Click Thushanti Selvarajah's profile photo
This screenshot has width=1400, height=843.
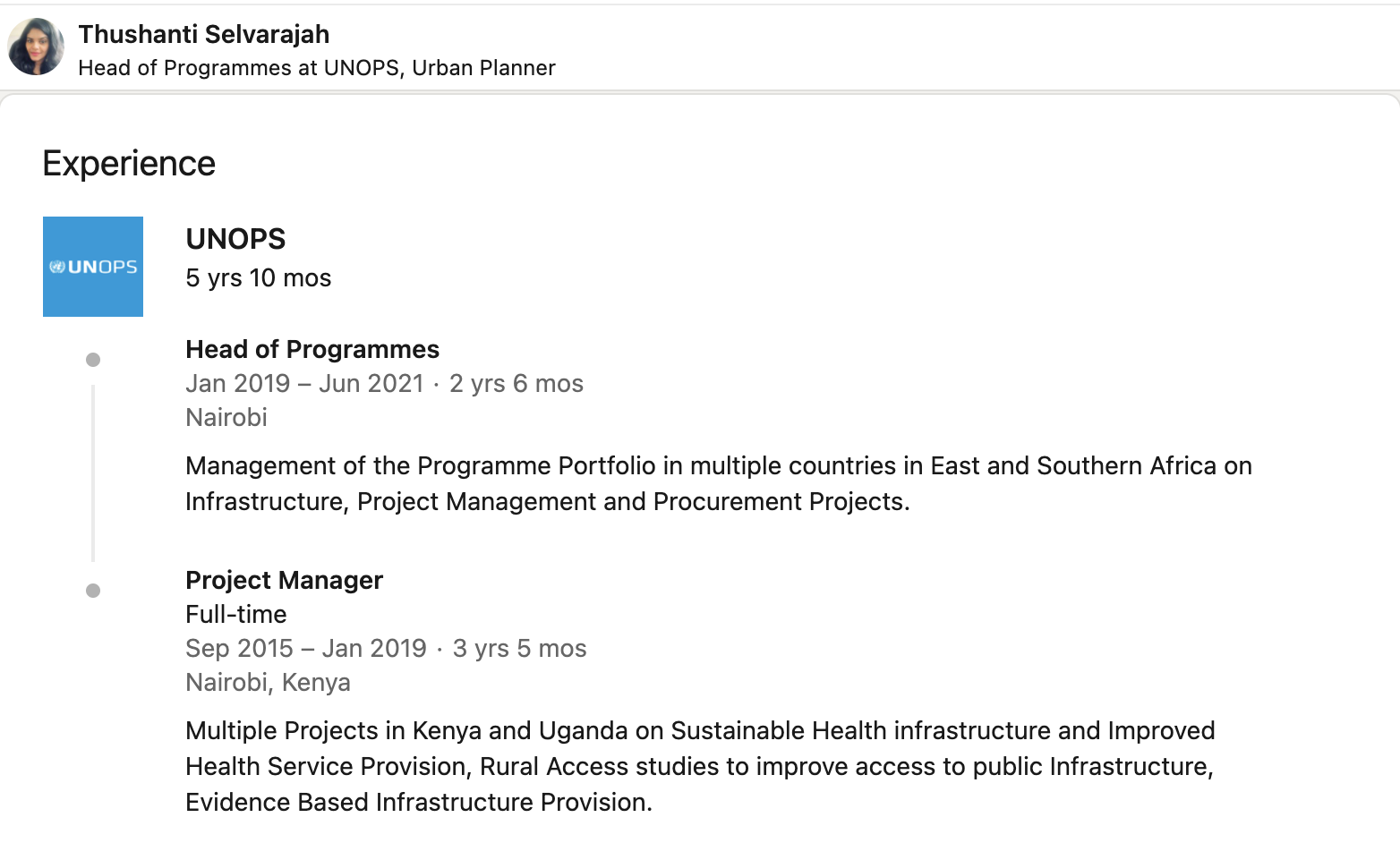pos(36,47)
